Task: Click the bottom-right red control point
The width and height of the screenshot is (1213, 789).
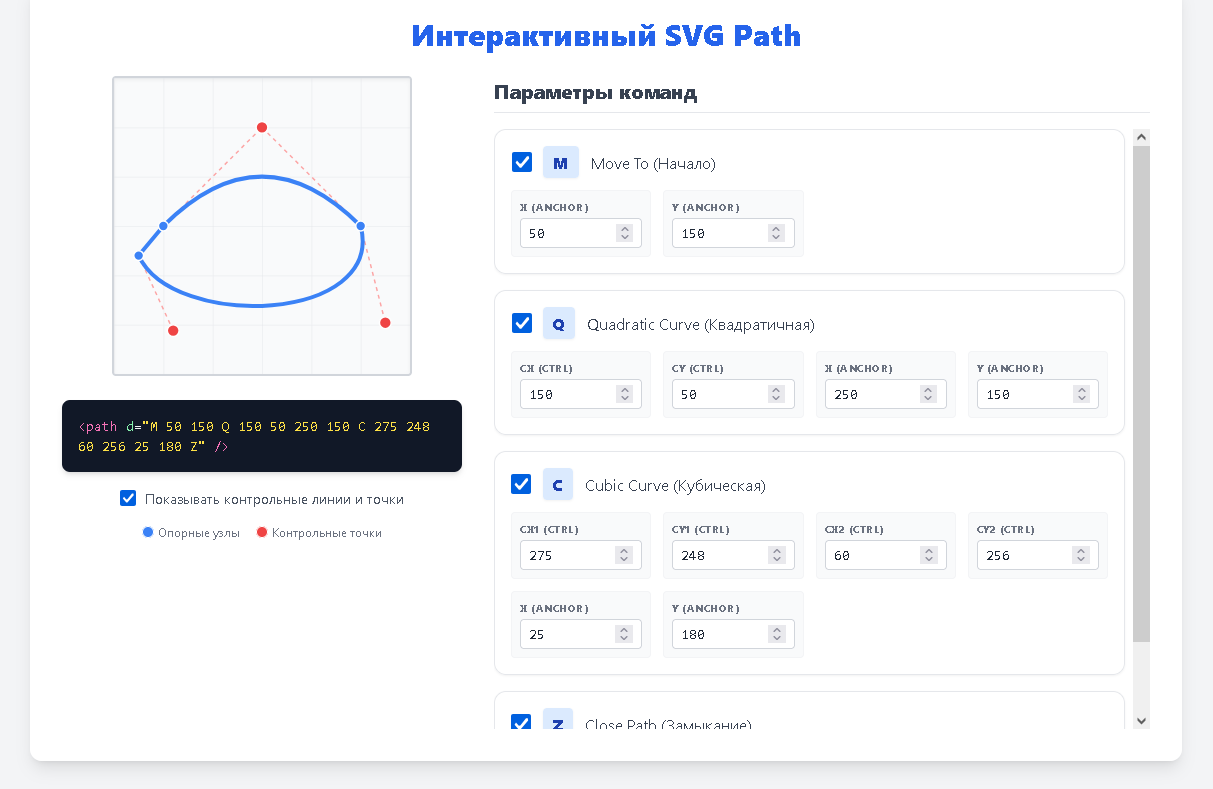Action: [385, 323]
